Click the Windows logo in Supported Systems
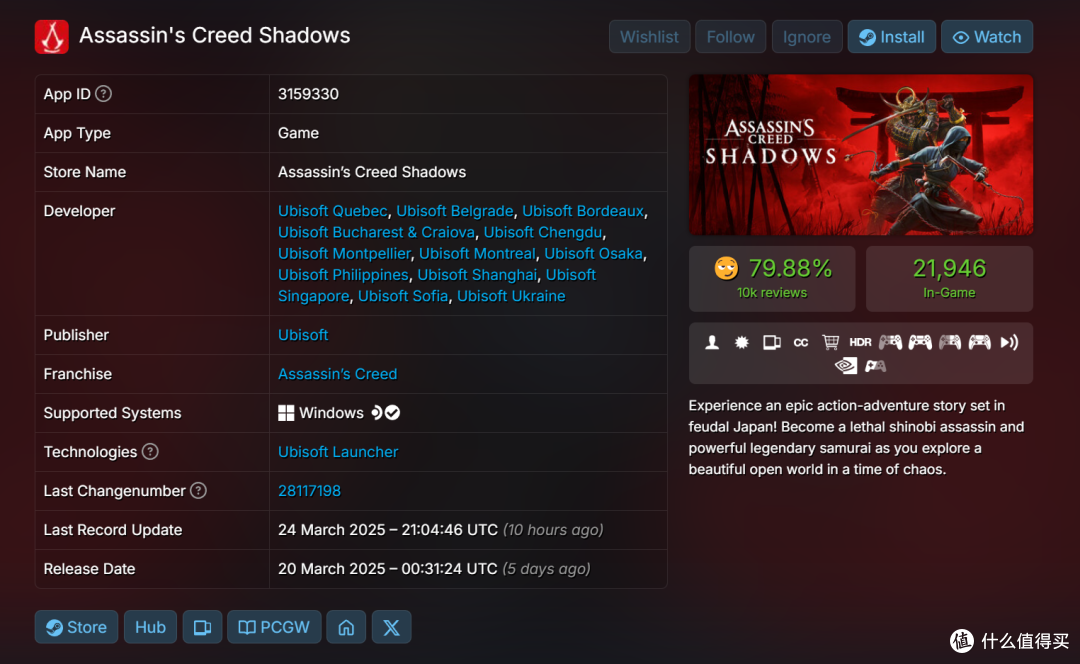Screen dimensions: 1080x664 286,413
